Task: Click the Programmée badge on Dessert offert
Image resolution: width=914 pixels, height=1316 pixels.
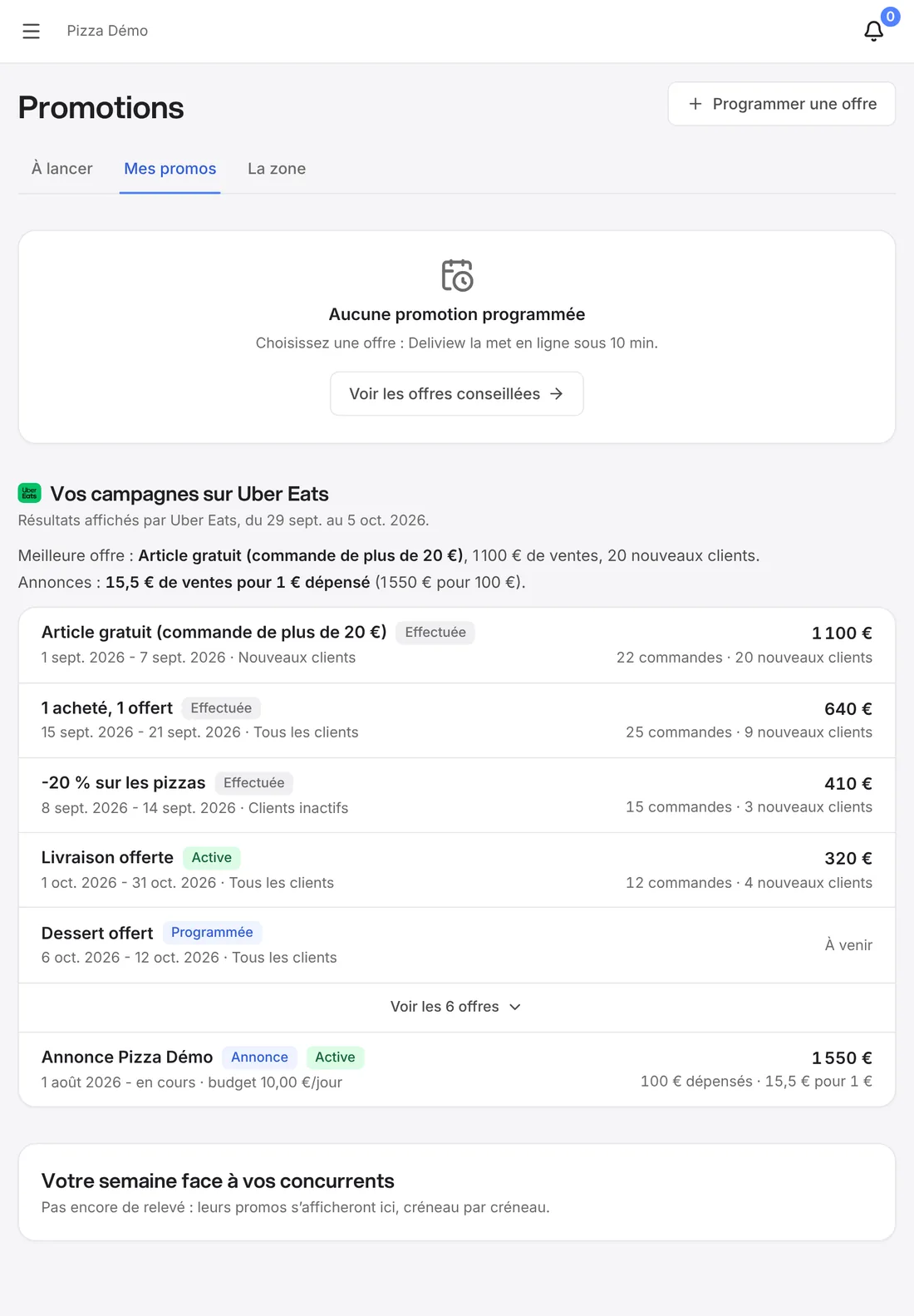Action: pos(212,933)
